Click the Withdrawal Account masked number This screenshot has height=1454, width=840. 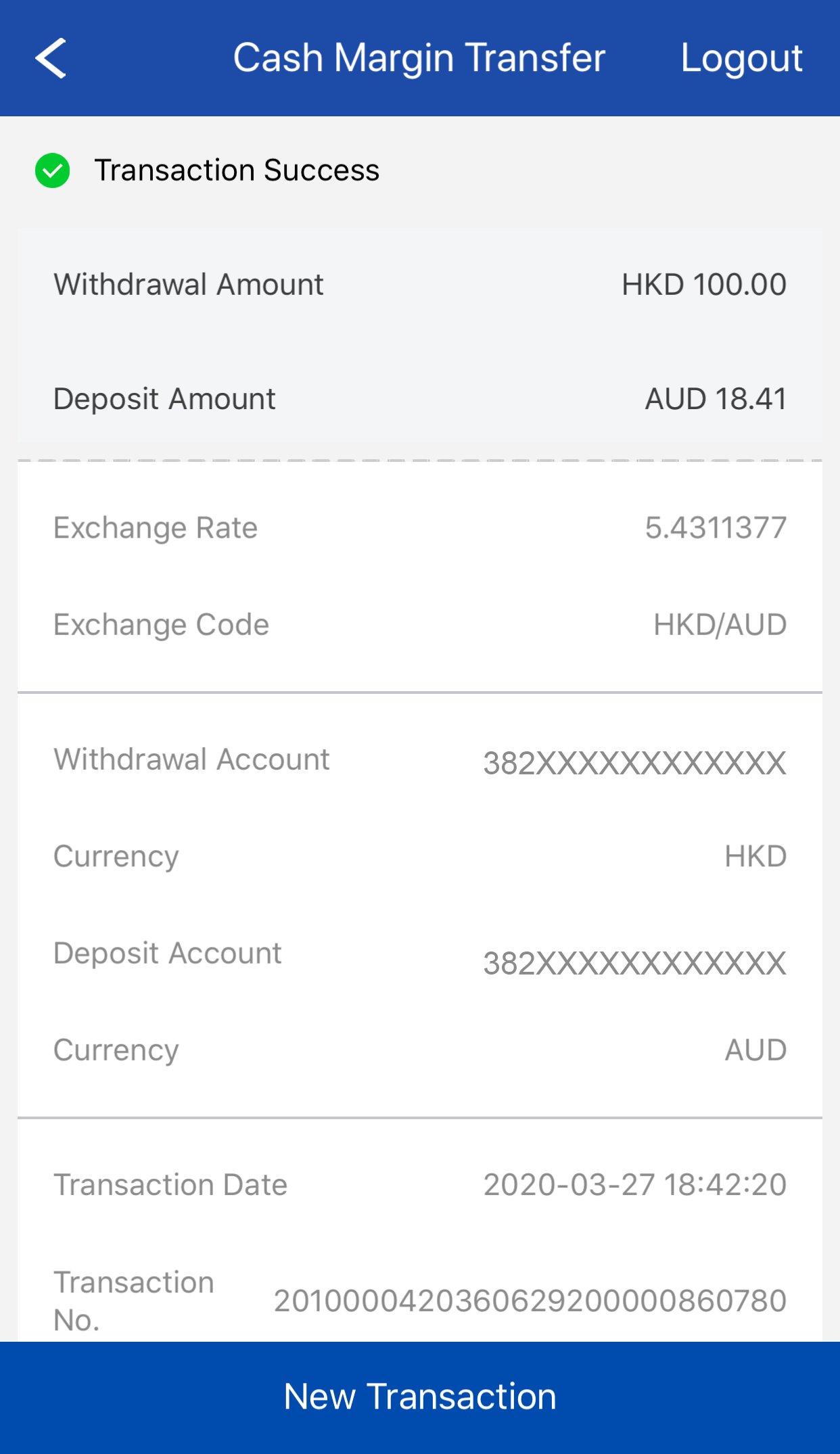(x=634, y=763)
